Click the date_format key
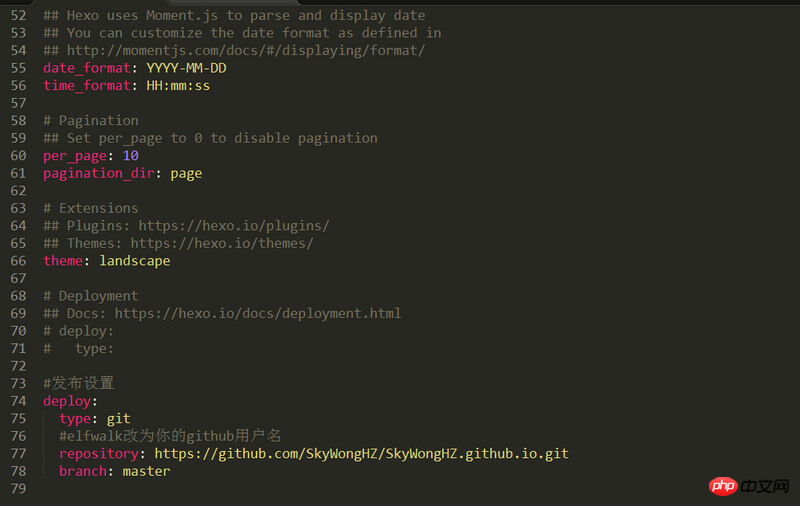Image resolution: width=800 pixels, height=506 pixels. coord(87,68)
